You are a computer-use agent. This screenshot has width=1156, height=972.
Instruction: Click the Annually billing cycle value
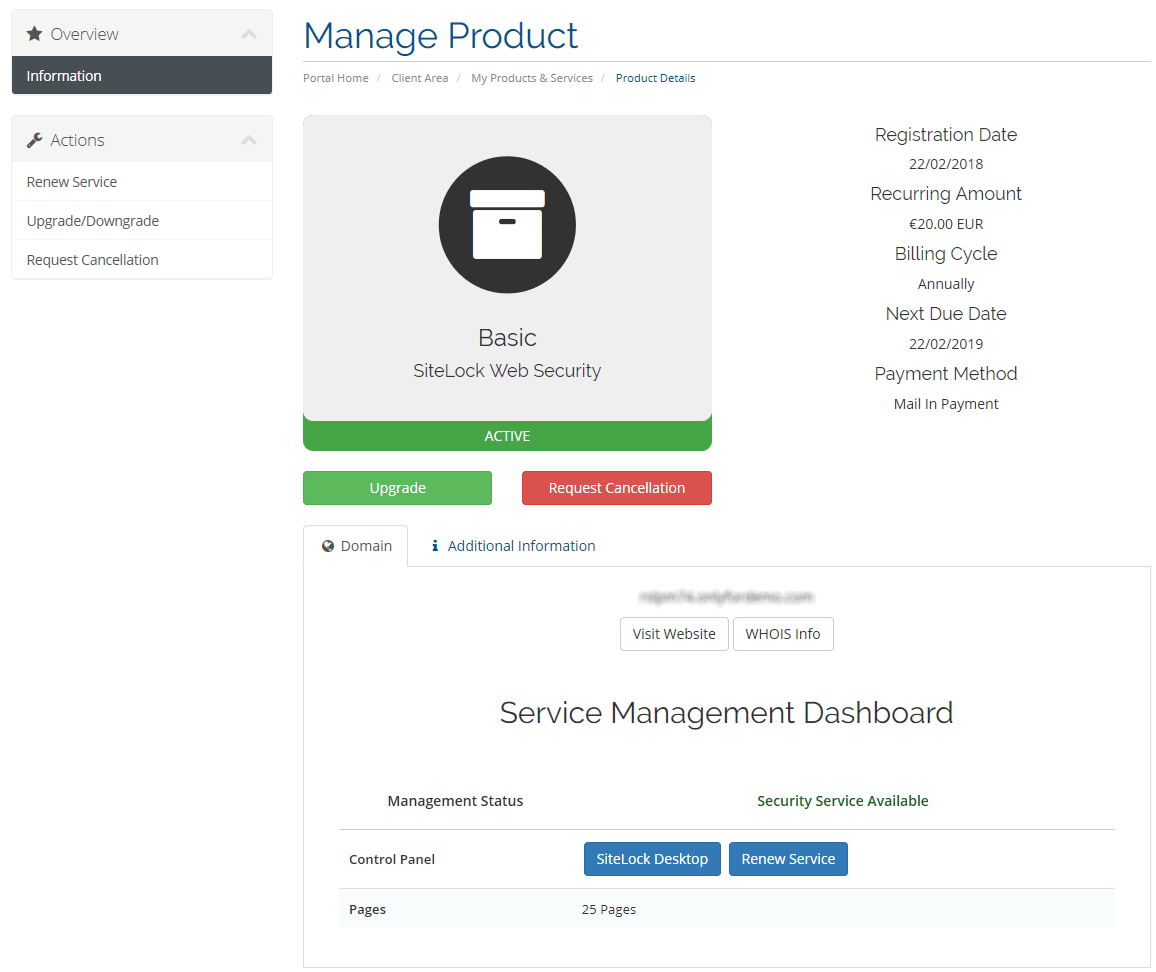946,284
